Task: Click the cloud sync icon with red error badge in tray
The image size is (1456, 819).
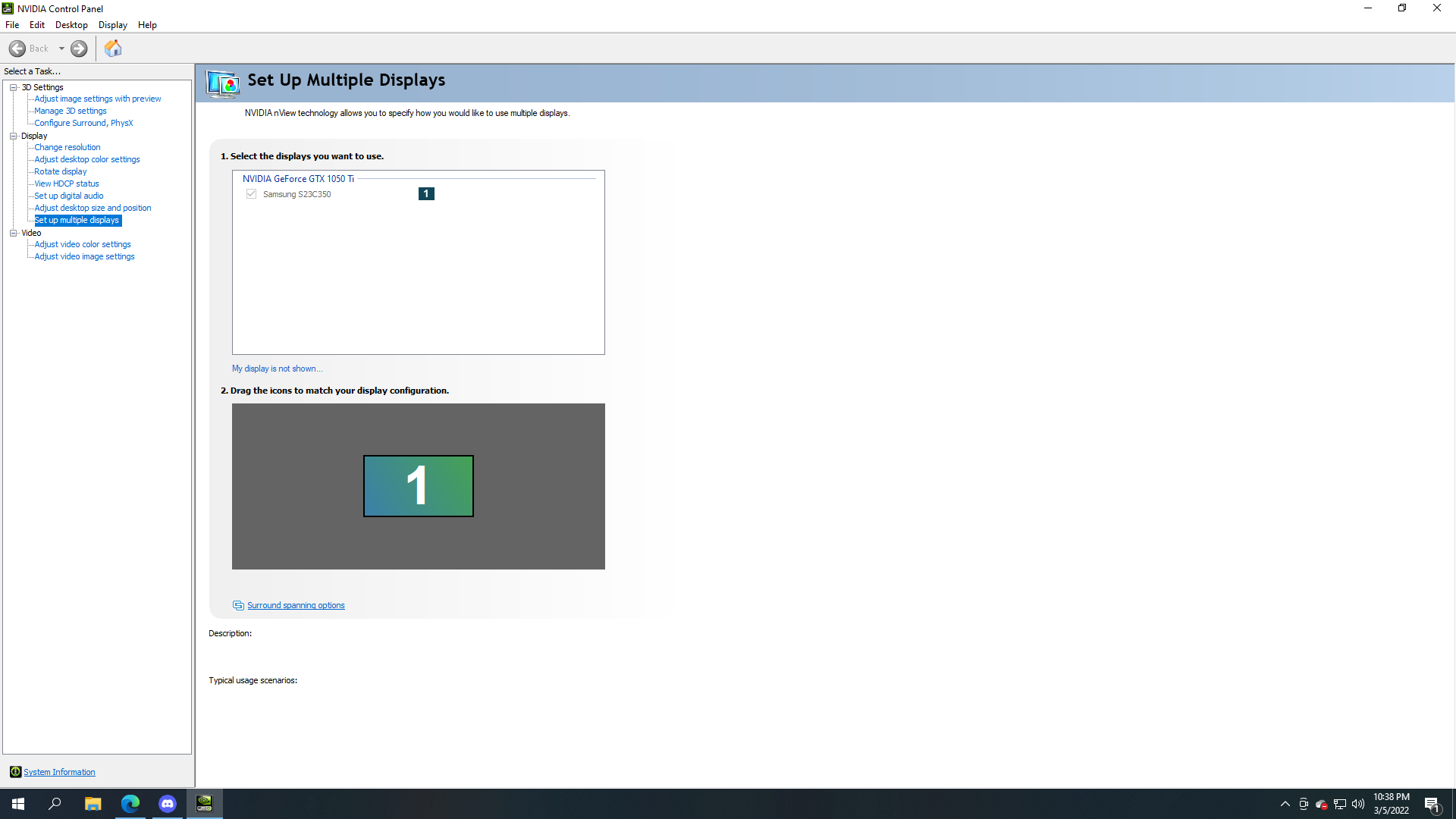Action: click(1322, 804)
